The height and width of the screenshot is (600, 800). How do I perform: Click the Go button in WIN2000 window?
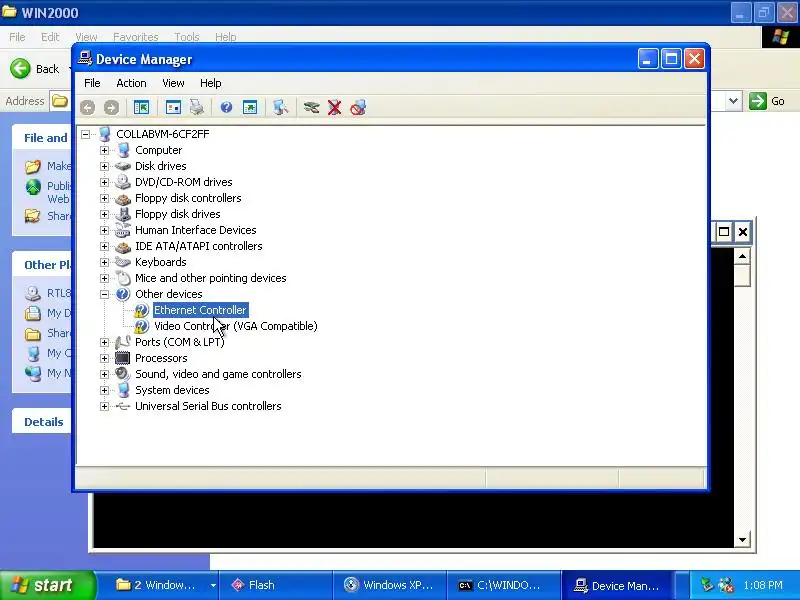767,101
